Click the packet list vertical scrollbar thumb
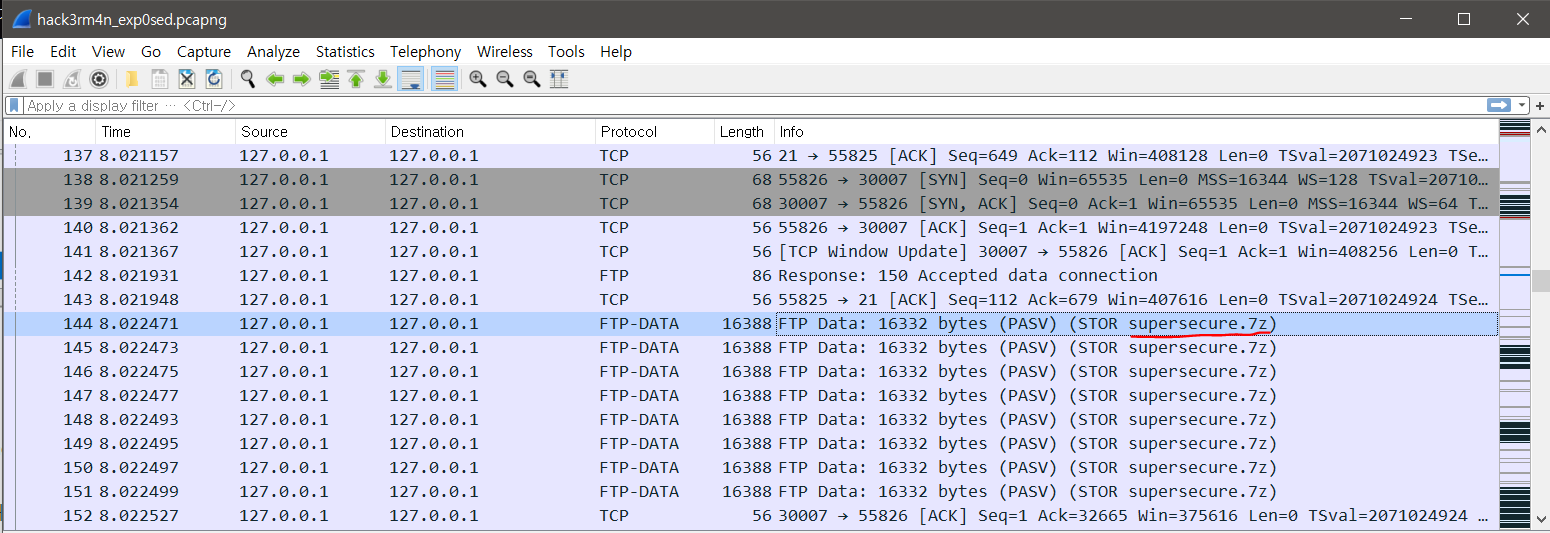The height and width of the screenshot is (533, 1550). point(1540,281)
